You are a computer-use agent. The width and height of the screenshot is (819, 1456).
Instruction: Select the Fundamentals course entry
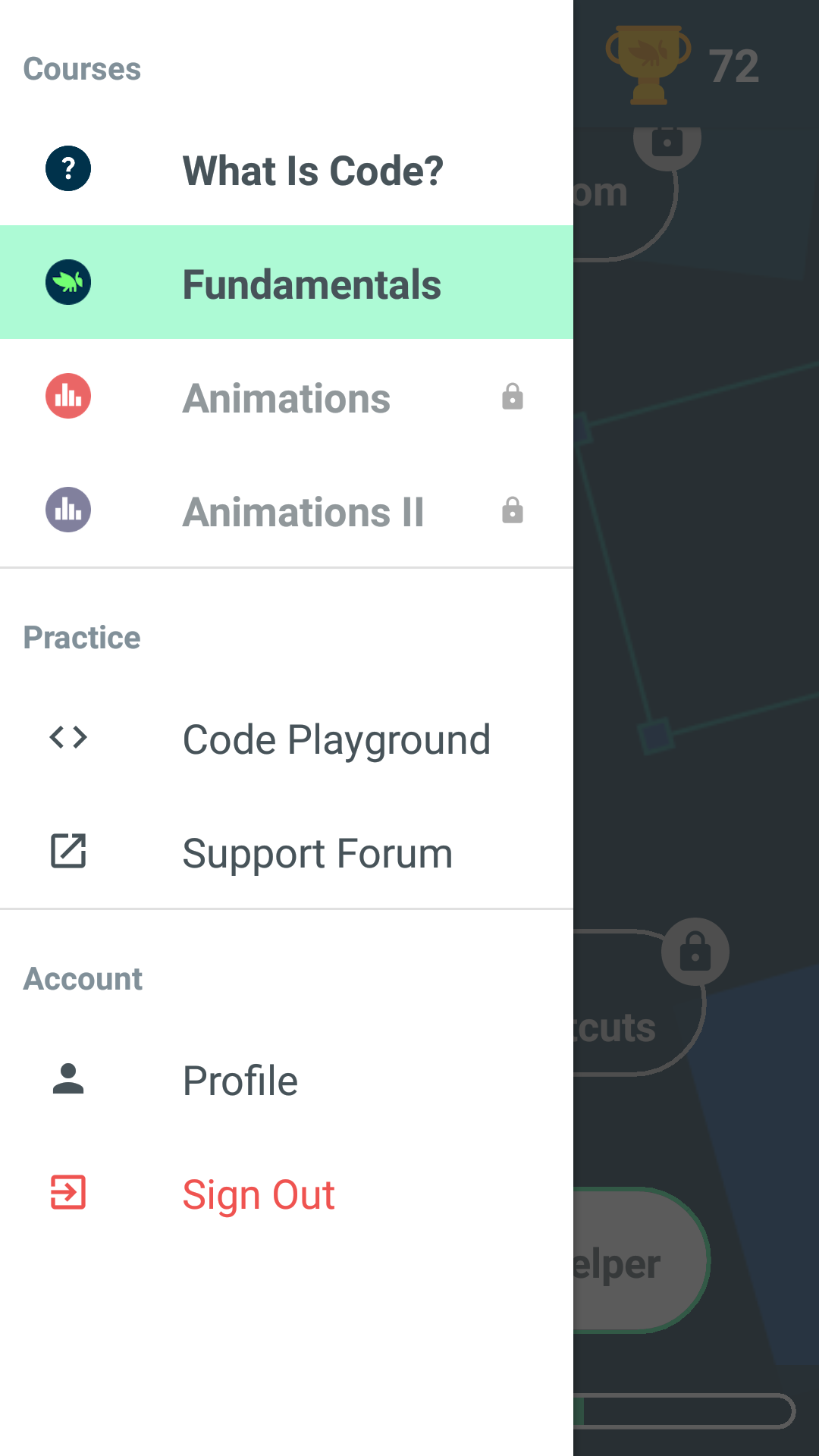[287, 282]
